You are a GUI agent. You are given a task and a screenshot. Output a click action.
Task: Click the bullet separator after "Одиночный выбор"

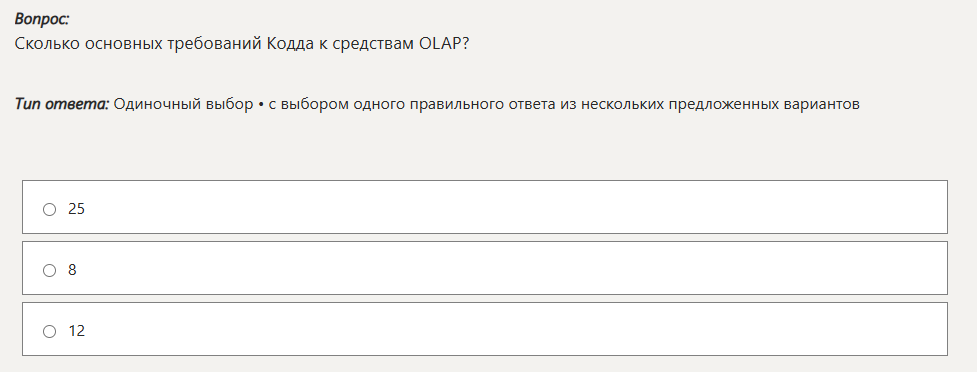261,105
